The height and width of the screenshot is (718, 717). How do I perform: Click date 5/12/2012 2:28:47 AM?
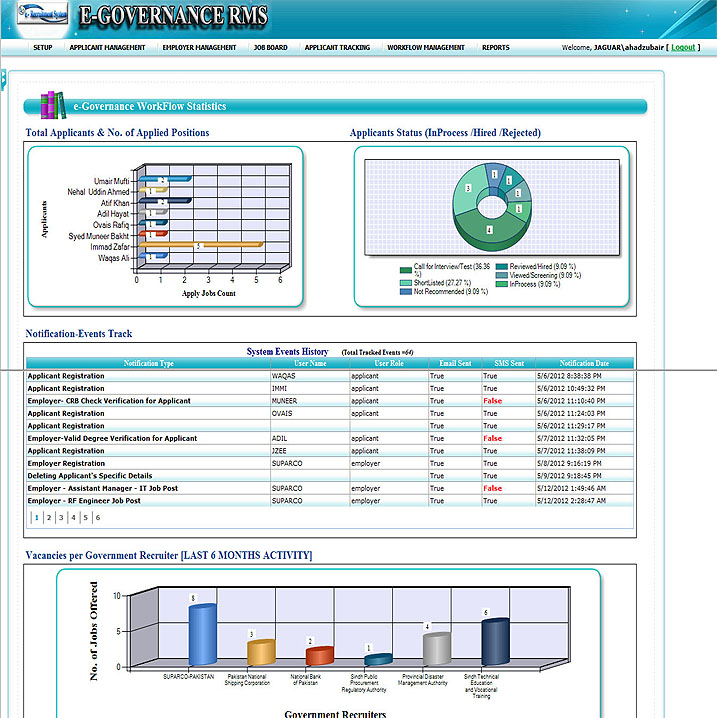tap(571, 500)
